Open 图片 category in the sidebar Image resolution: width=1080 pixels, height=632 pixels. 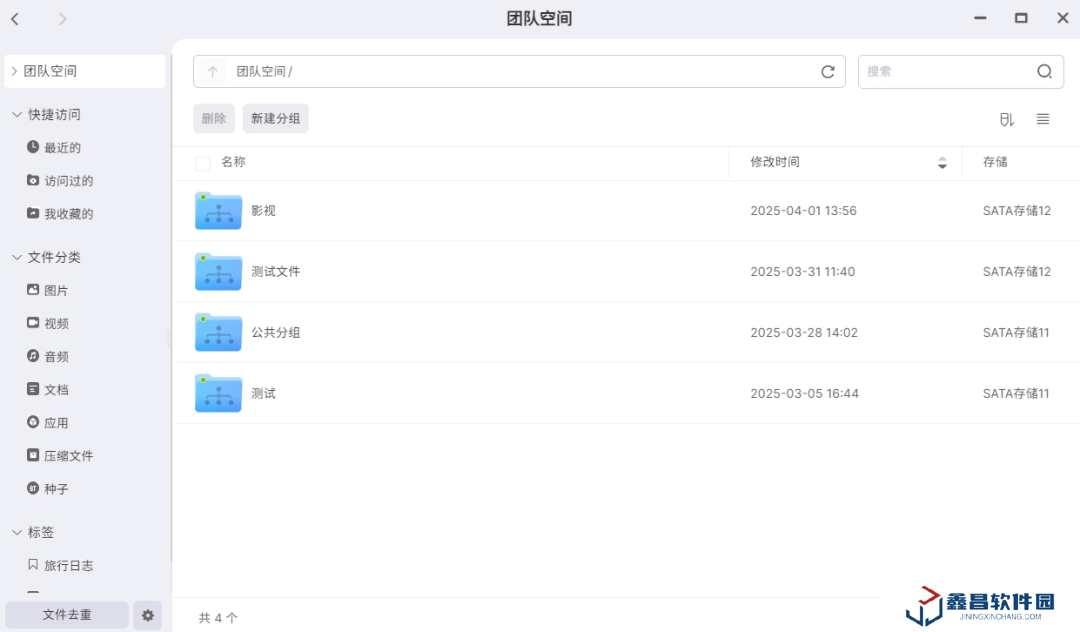tap(56, 291)
